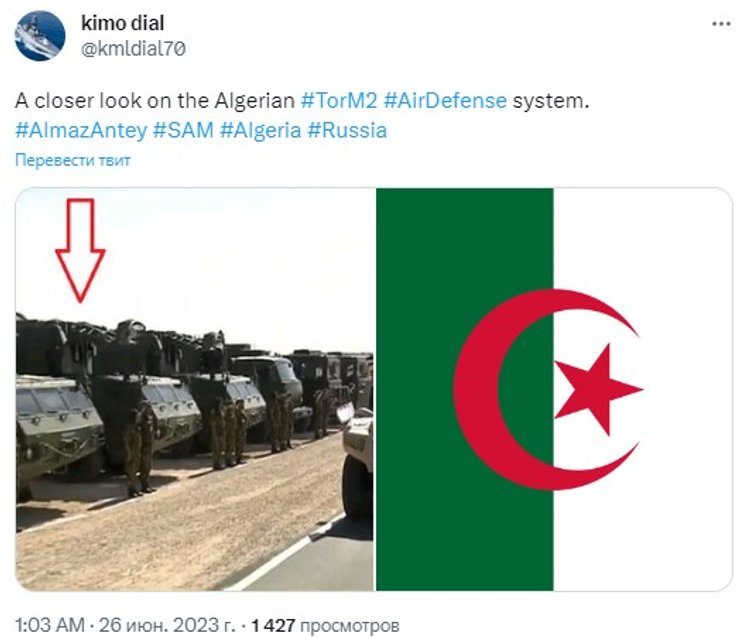Image resolution: width=740 pixels, height=638 pixels.
Task: Click the 1:03 AM timestamp
Action: tap(50, 625)
